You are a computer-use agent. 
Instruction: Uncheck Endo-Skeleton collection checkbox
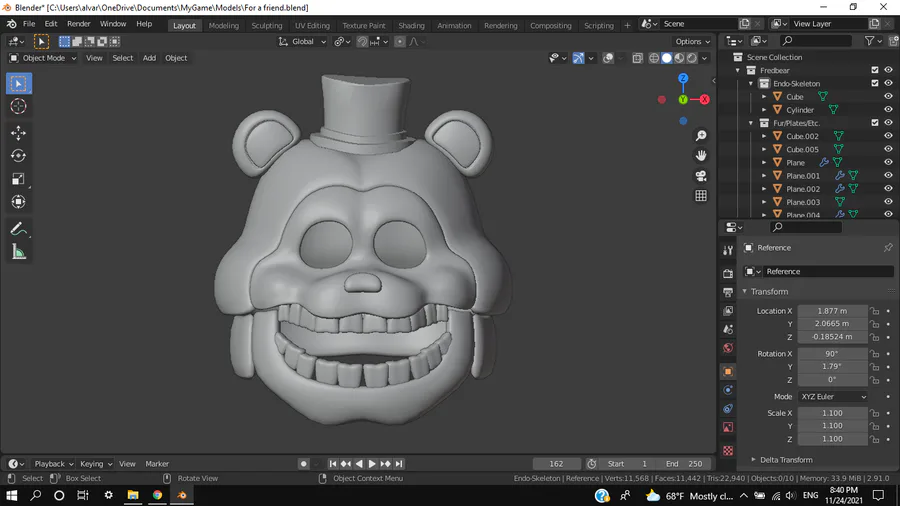point(875,83)
